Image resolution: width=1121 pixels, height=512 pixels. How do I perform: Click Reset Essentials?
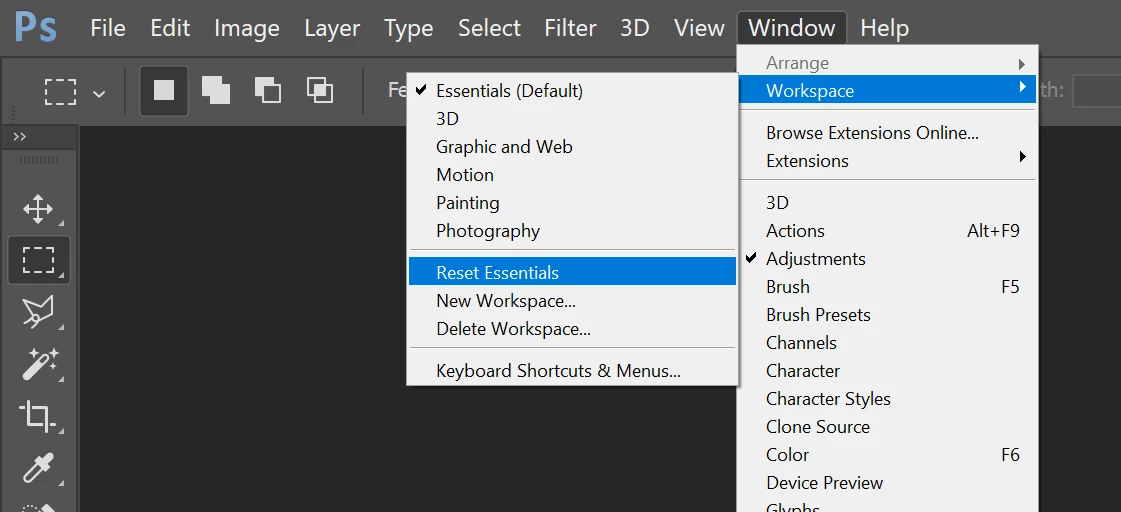pos(572,272)
